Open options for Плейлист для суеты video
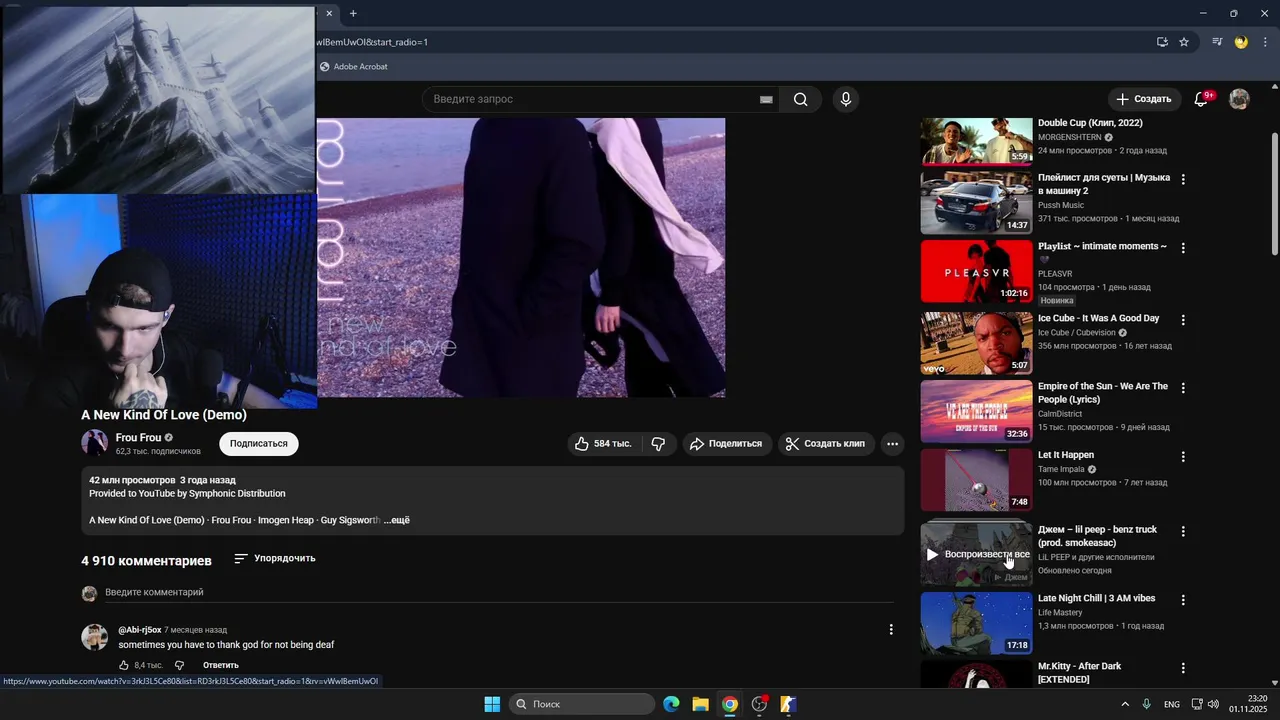The width and height of the screenshot is (1280, 720). point(1183,179)
